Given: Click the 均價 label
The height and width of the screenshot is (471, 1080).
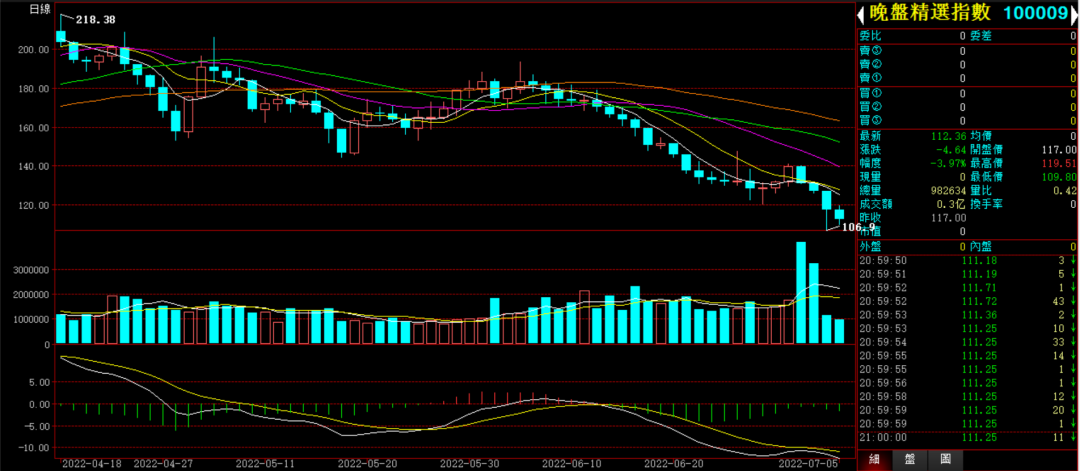Looking at the screenshot, I should pos(981,136).
